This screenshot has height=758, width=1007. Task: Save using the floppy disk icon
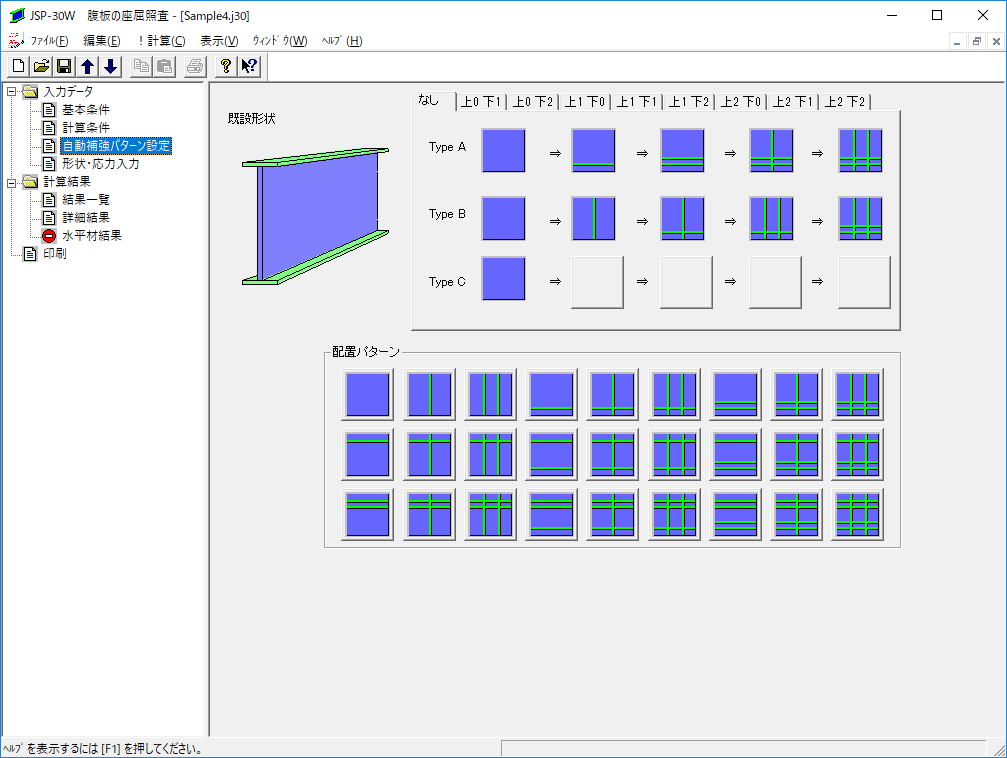tap(64, 66)
